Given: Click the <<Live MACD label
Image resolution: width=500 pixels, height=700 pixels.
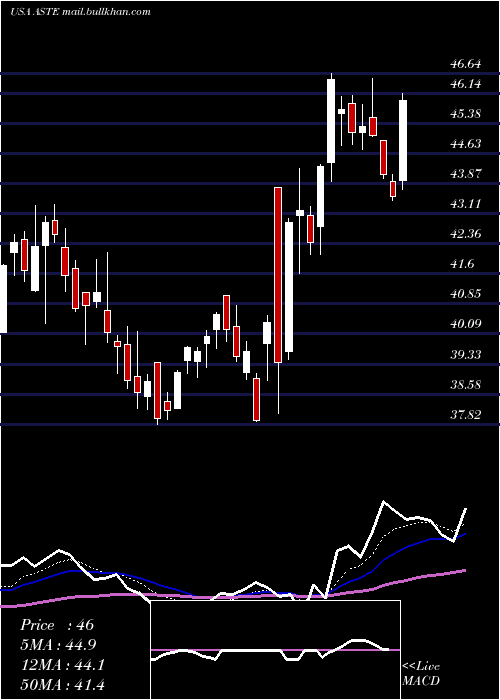Looking at the screenshot, I should [x=421, y=674].
